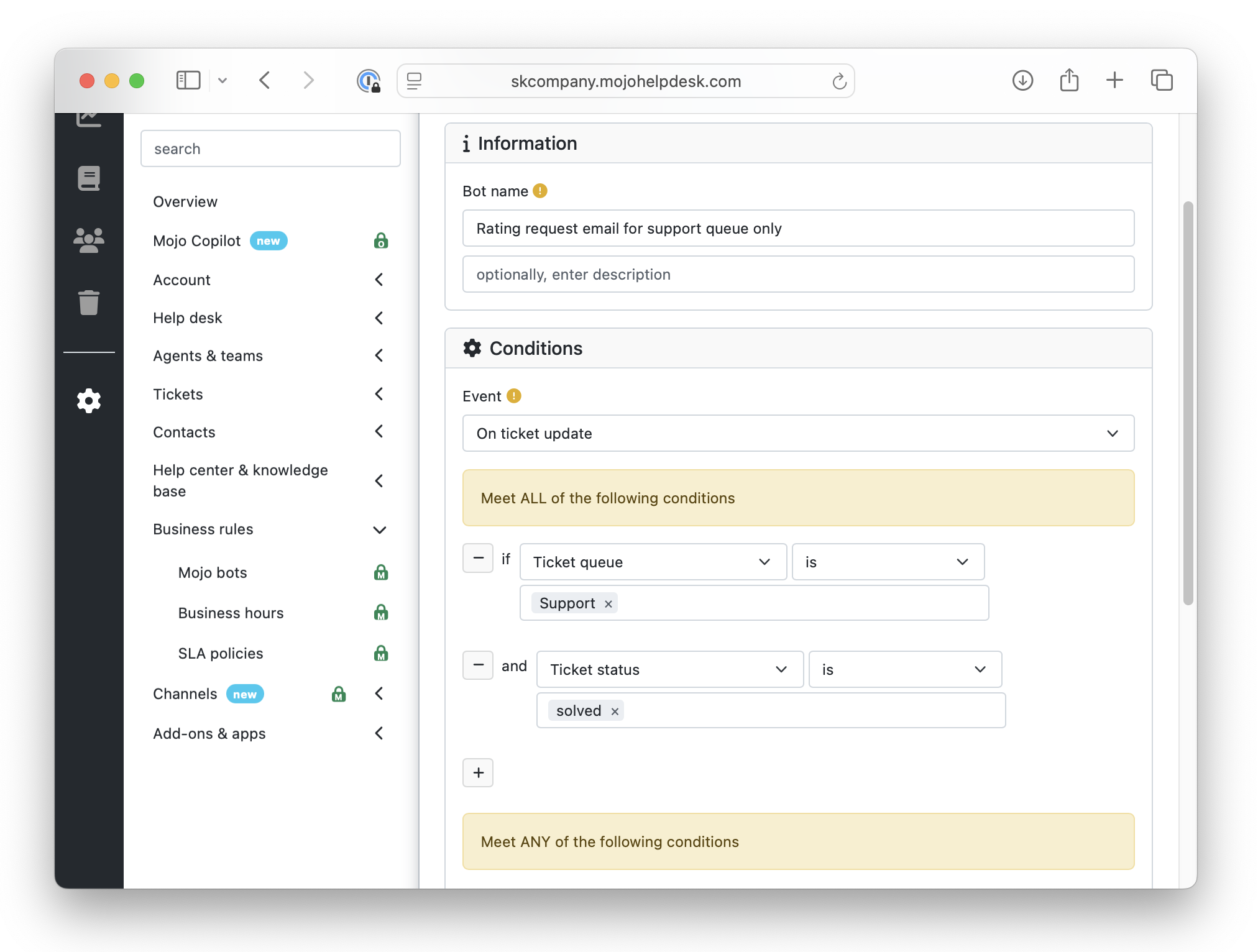Open the Event dropdown
Viewport: 1258px width, 952px height.
pyautogui.click(x=798, y=433)
